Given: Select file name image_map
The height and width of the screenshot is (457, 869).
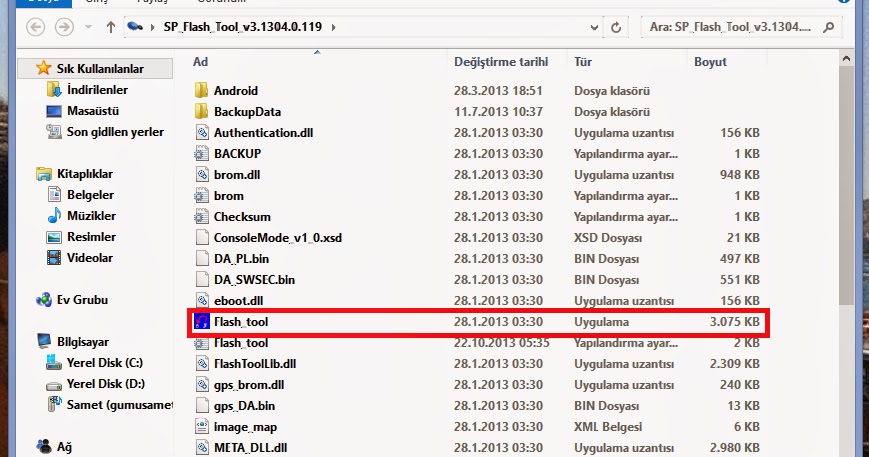Looking at the screenshot, I should coord(245,427).
